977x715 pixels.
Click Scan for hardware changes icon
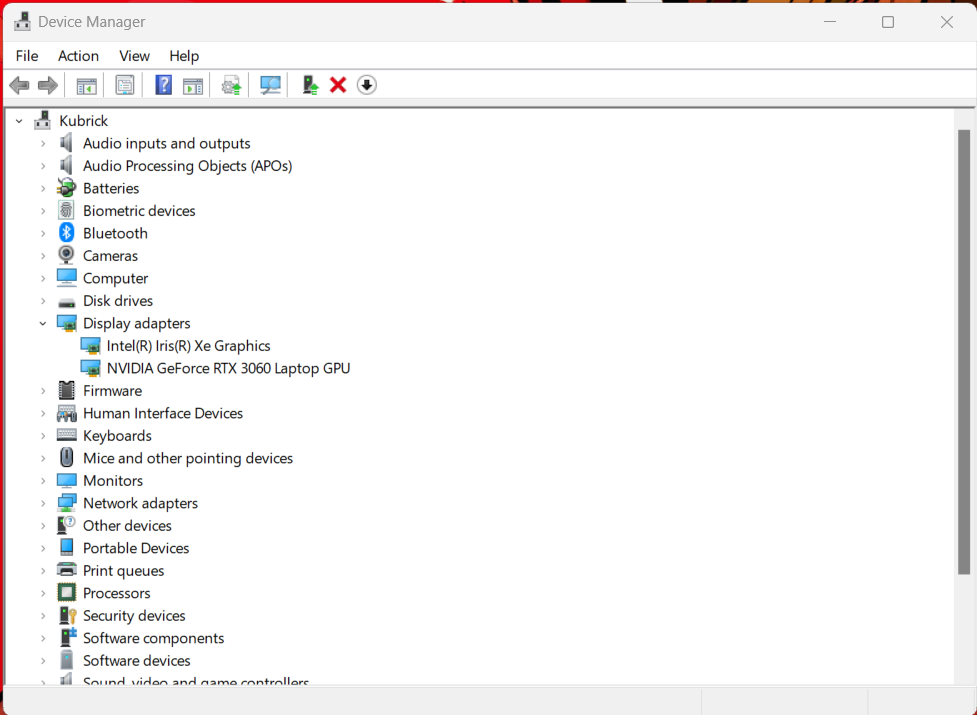click(x=270, y=85)
